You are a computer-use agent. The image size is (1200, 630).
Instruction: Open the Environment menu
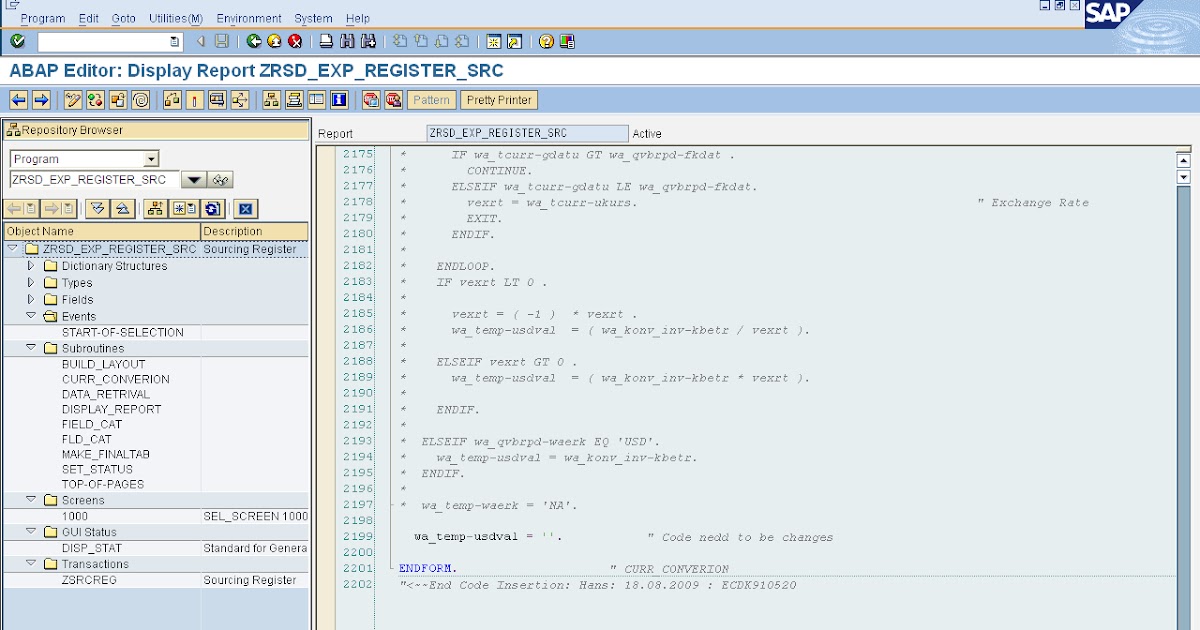click(249, 18)
